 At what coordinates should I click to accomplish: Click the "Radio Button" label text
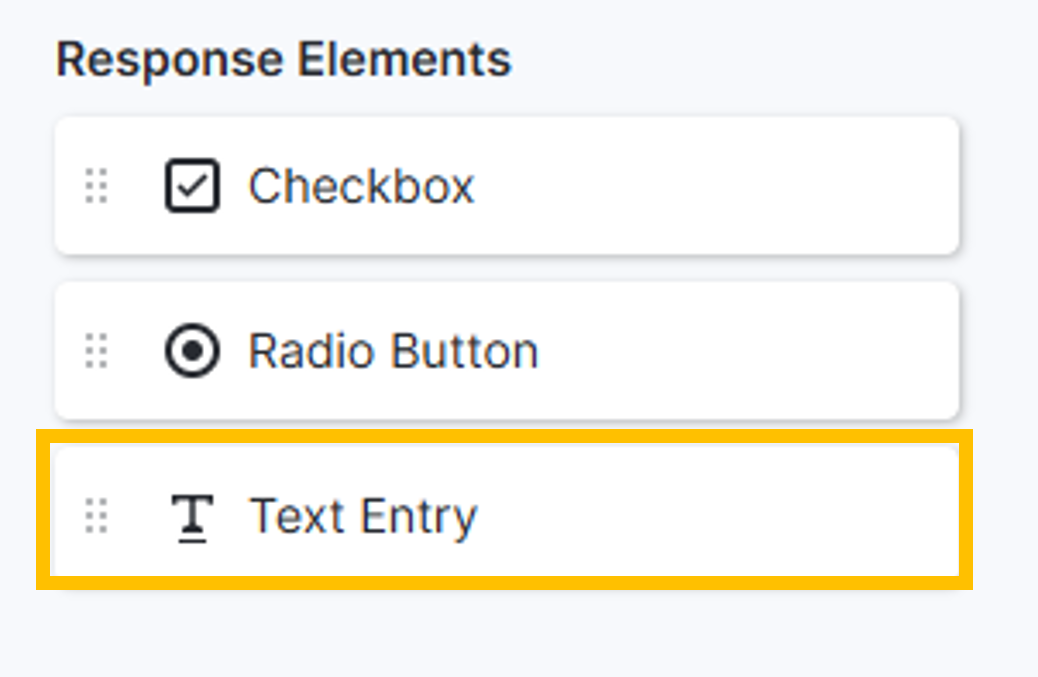[393, 351]
